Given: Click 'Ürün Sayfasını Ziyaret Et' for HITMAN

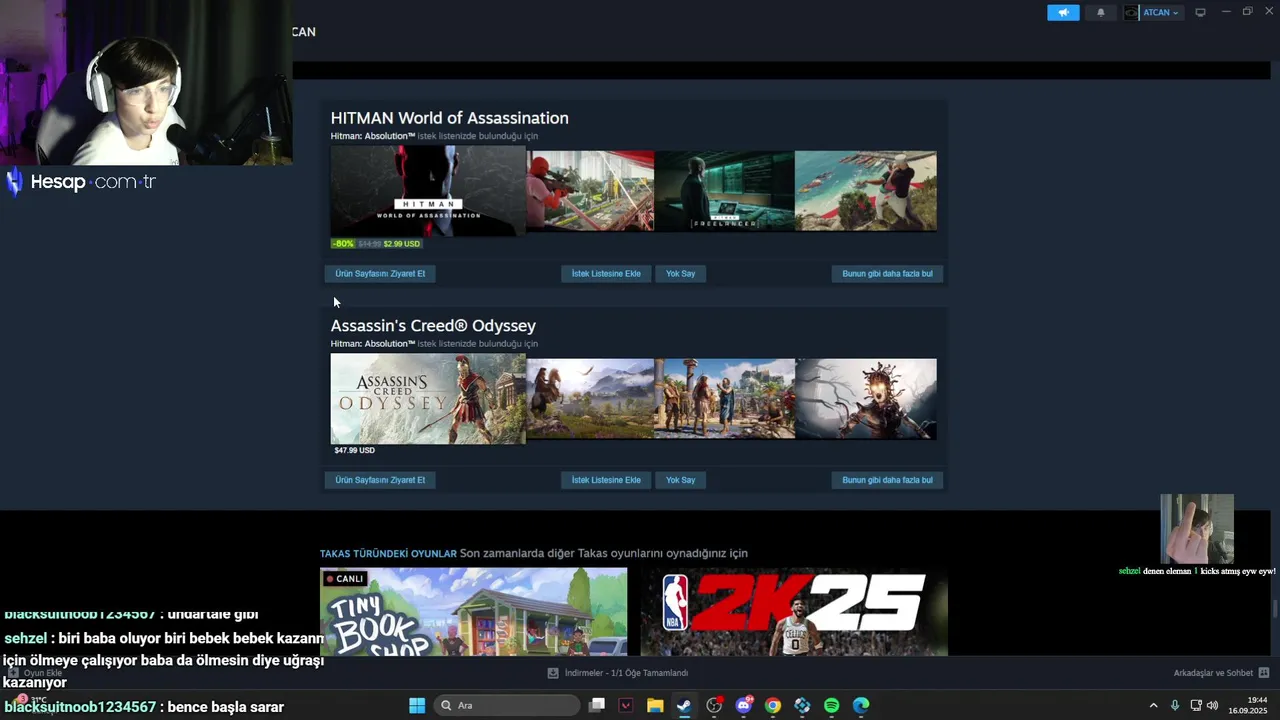Looking at the screenshot, I should [380, 273].
